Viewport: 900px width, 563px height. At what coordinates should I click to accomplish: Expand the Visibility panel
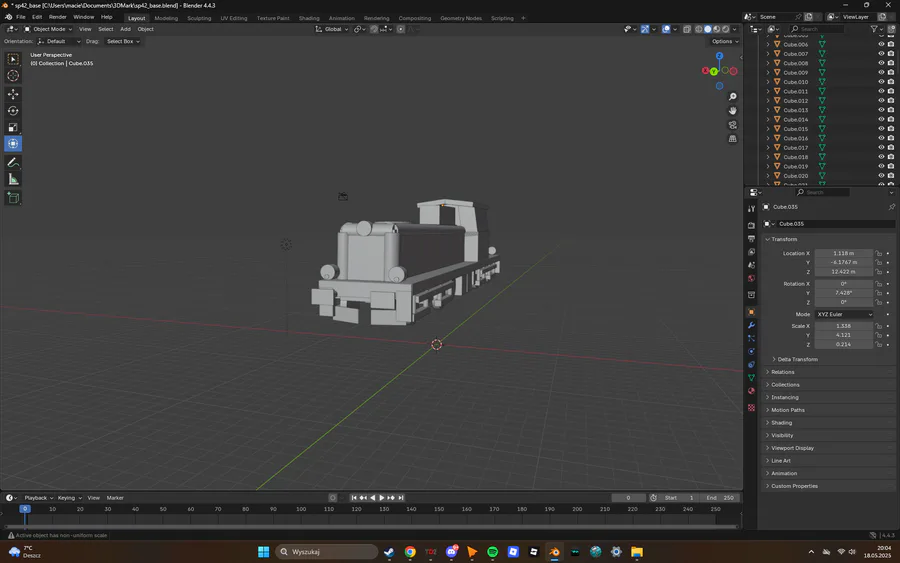click(782, 435)
